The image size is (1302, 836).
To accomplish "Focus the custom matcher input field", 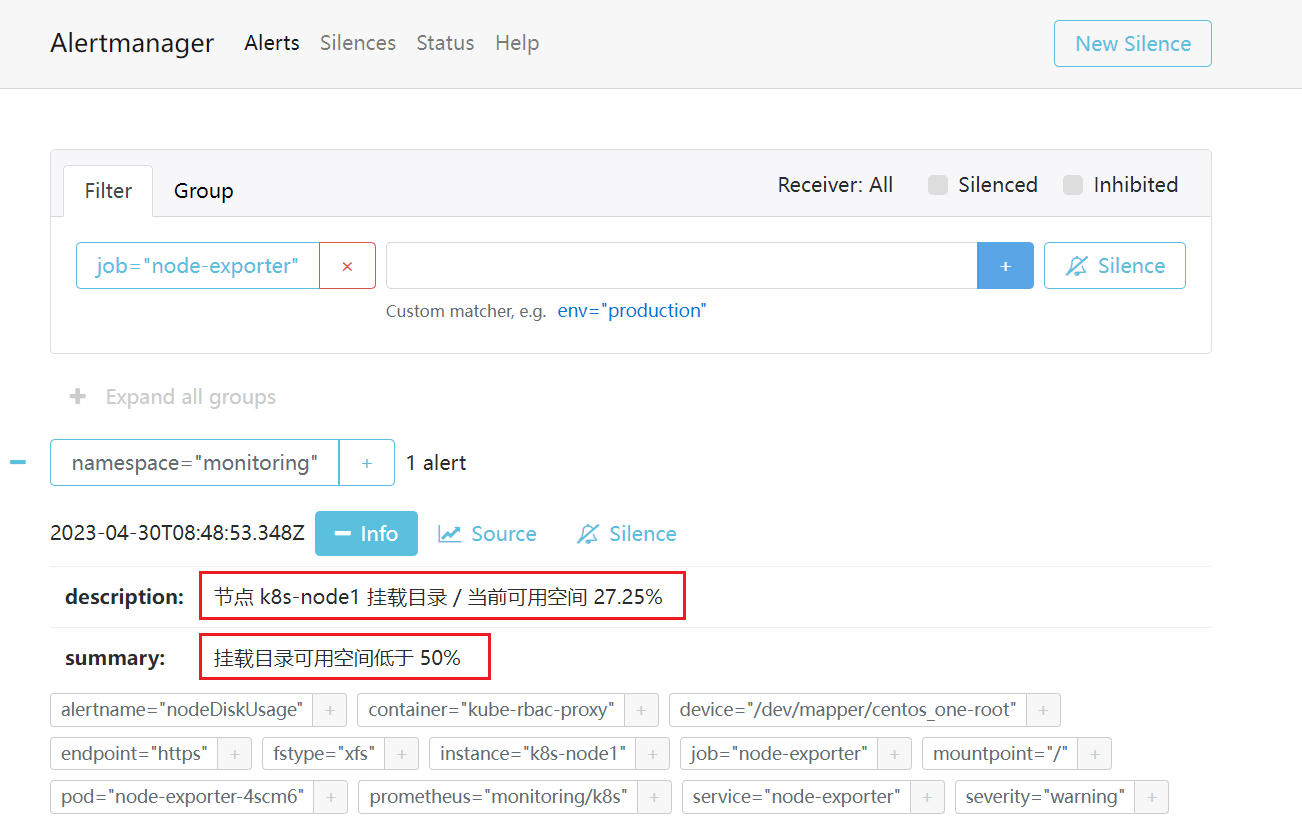I will pos(681,266).
